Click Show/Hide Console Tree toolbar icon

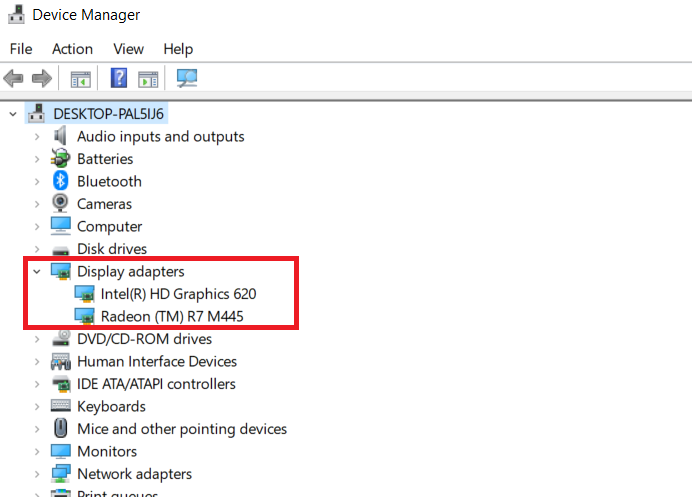(x=81, y=79)
